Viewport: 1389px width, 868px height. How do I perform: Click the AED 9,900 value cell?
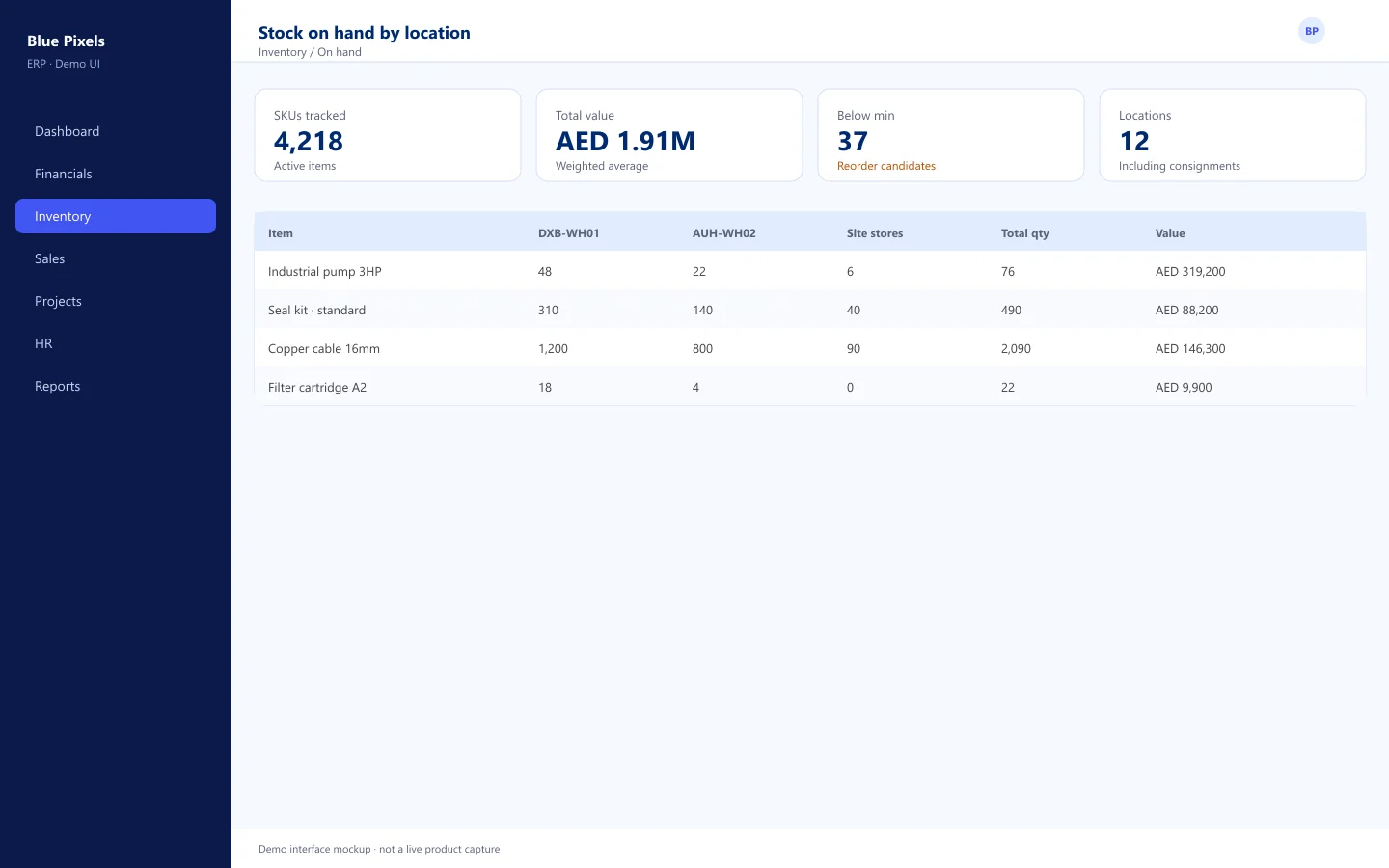pyautogui.click(x=1184, y=388)
